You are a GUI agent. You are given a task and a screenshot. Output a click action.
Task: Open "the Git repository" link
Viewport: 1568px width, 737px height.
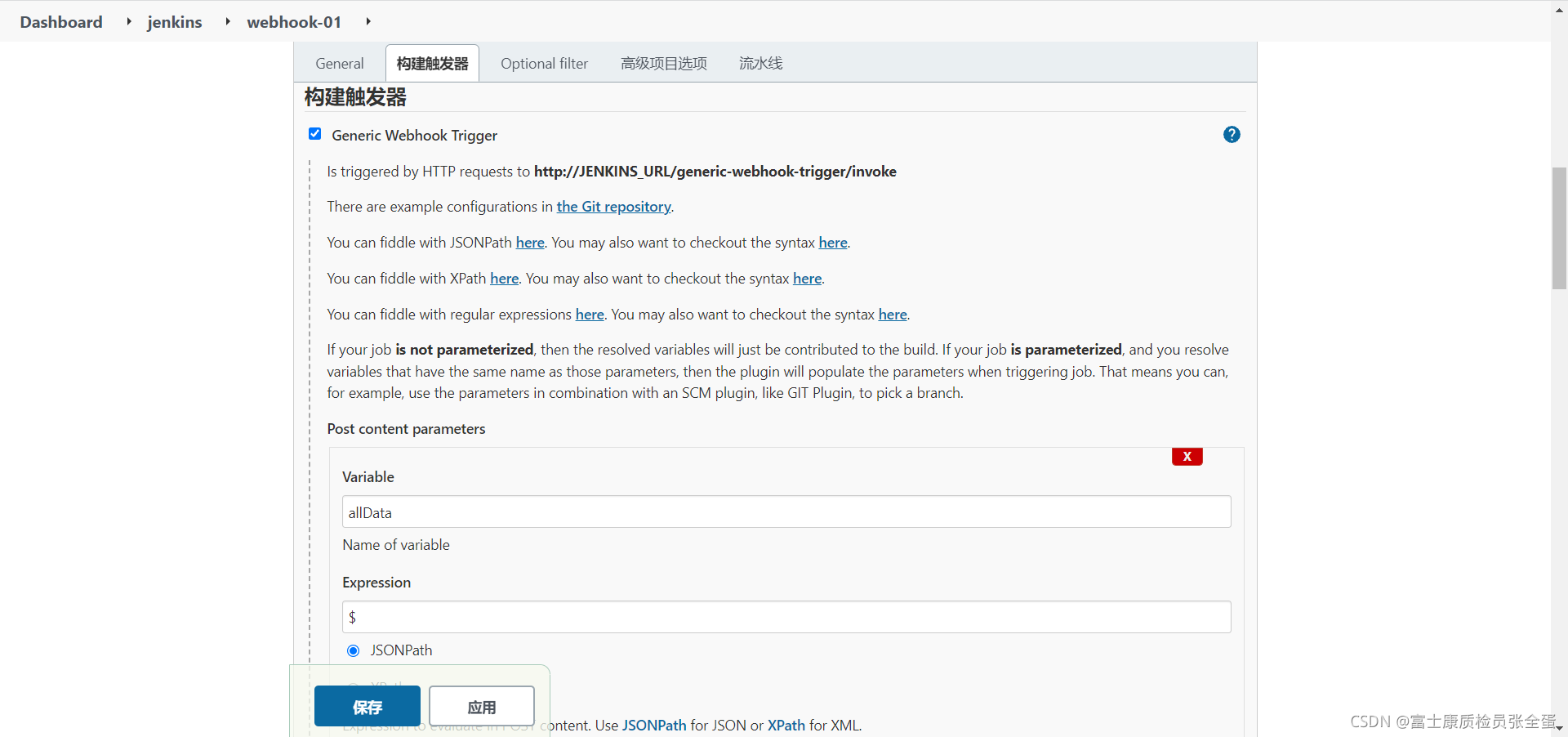[x=612, y=207]
